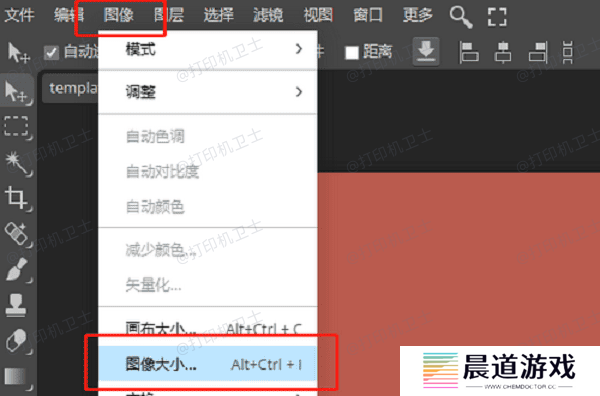600x396 pixels.
Task: Select the Brush tool
Action: 17,269
